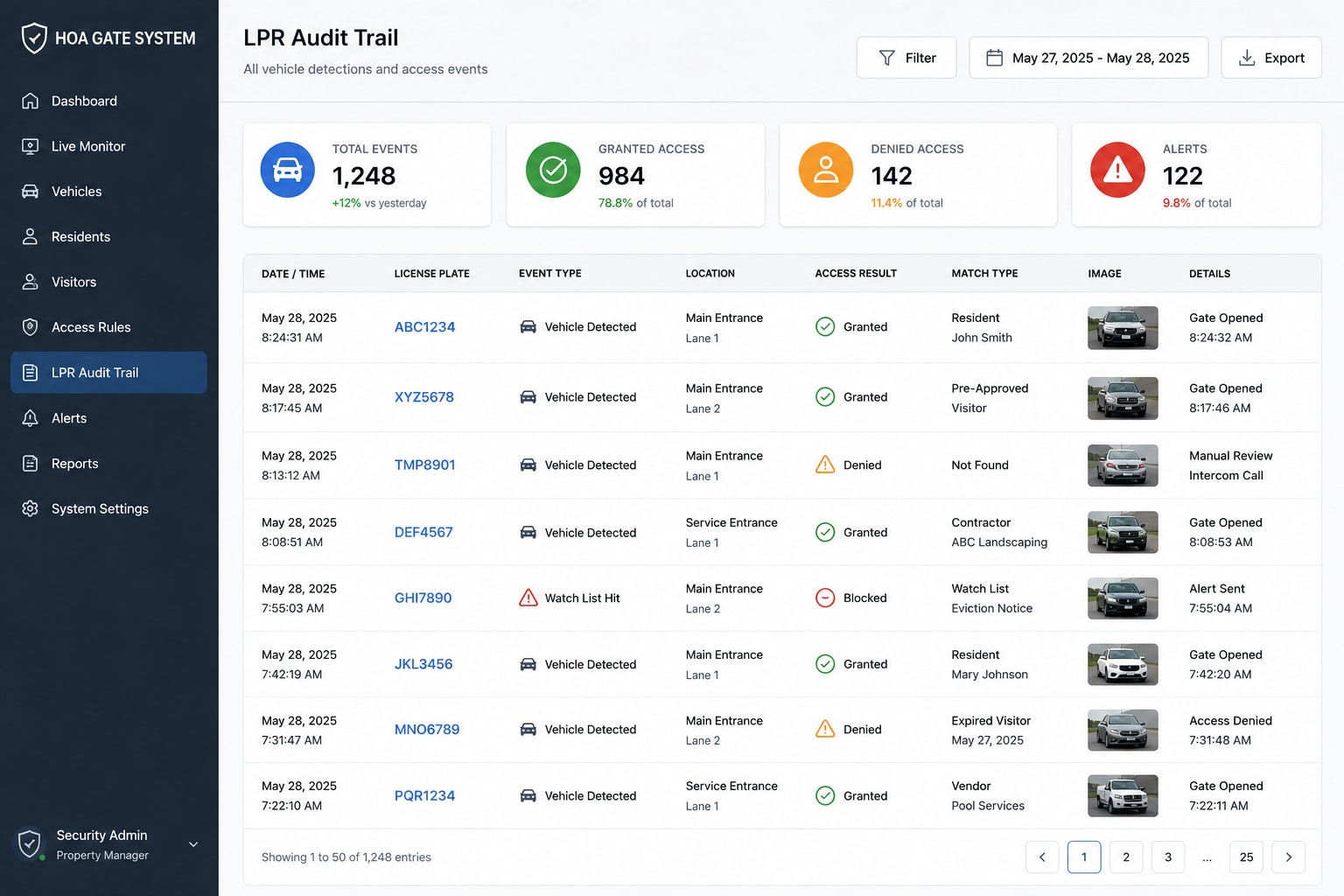
Task: Click "ABC Landscaping" match text
Action: 999,542
